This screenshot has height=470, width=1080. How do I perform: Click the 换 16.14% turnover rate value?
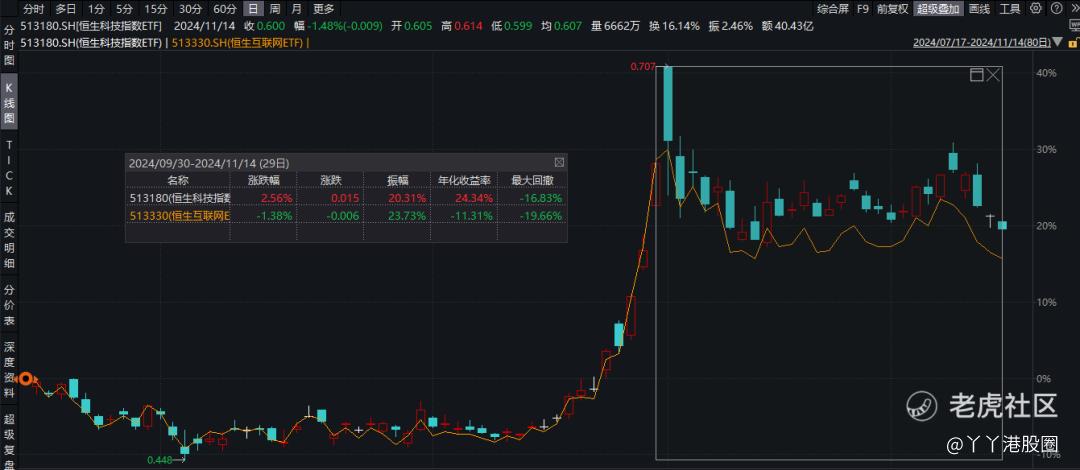(673, 26)
